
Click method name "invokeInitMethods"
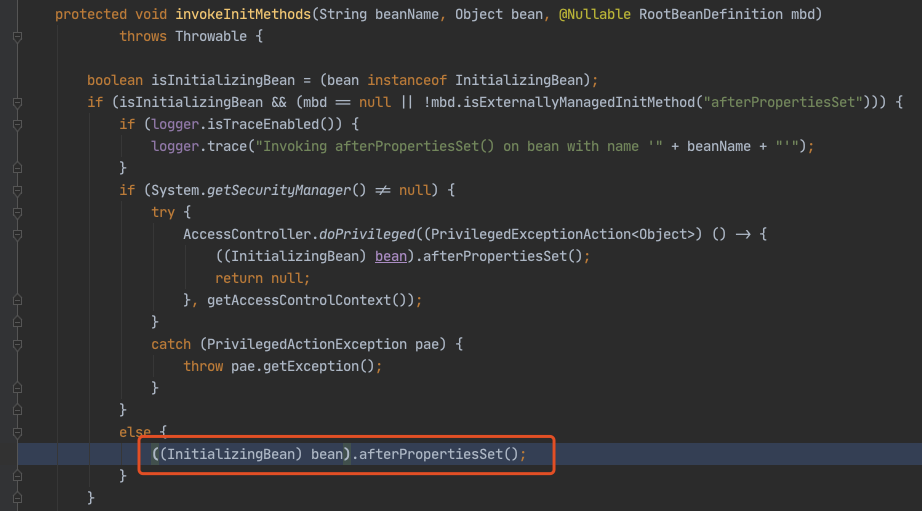[x=243, y=14]
